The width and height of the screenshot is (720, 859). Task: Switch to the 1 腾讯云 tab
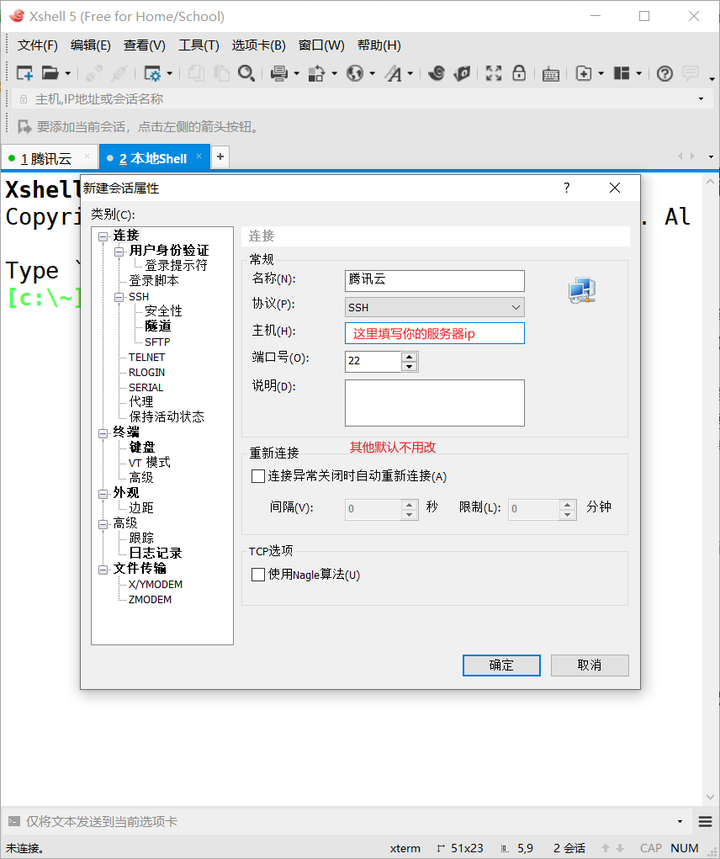(49, 159)
